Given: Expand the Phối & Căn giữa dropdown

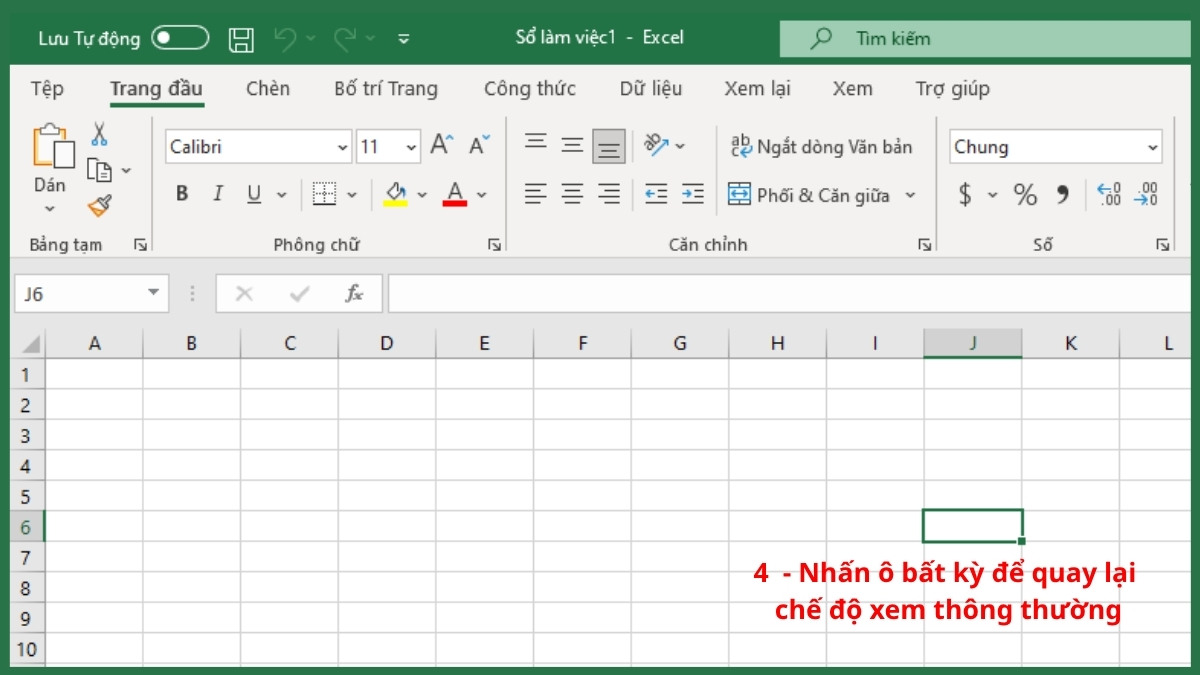Looking at the screenshot, I should click(912, 195).
